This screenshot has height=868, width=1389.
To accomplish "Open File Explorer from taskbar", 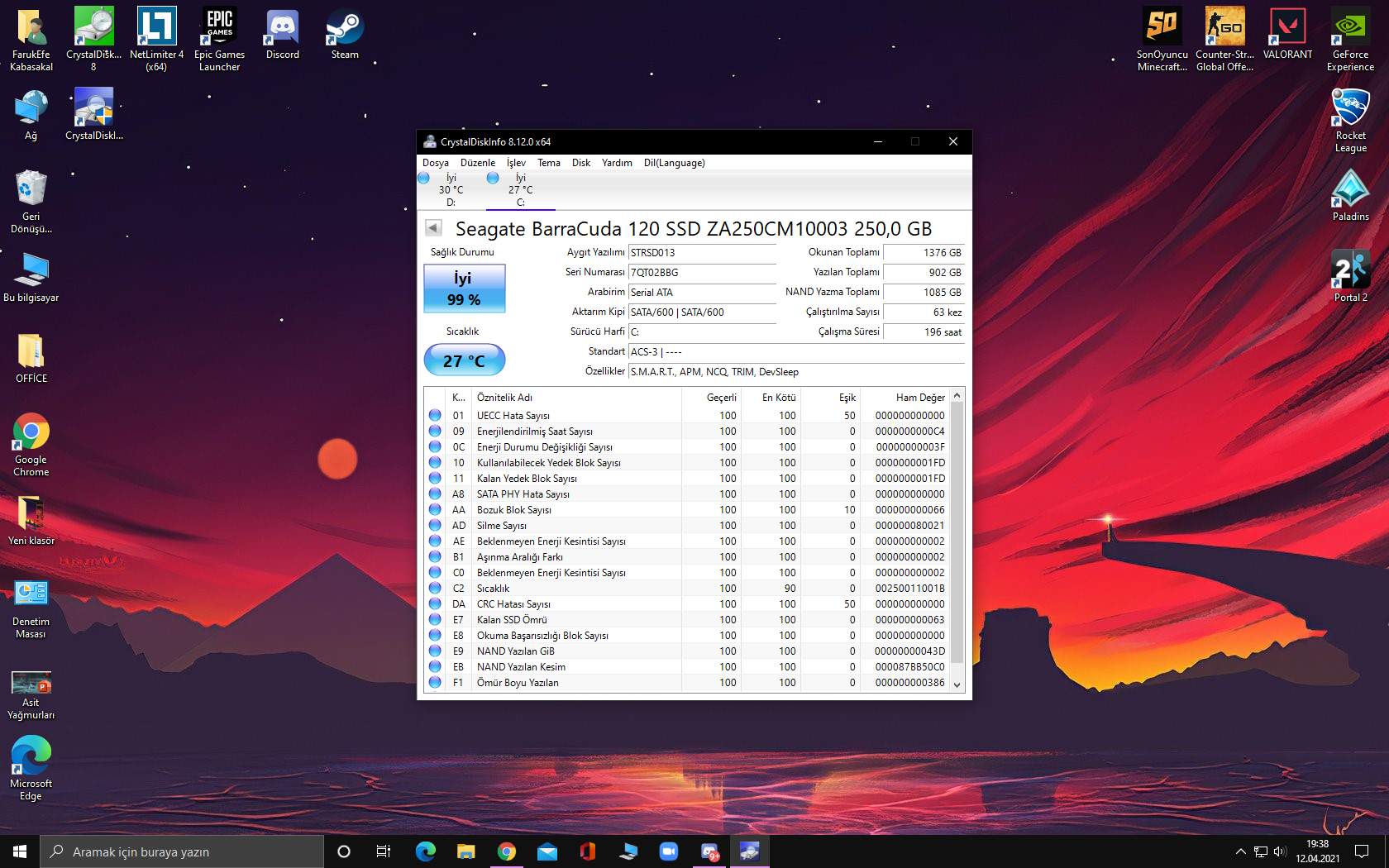I will coord(466,851).
